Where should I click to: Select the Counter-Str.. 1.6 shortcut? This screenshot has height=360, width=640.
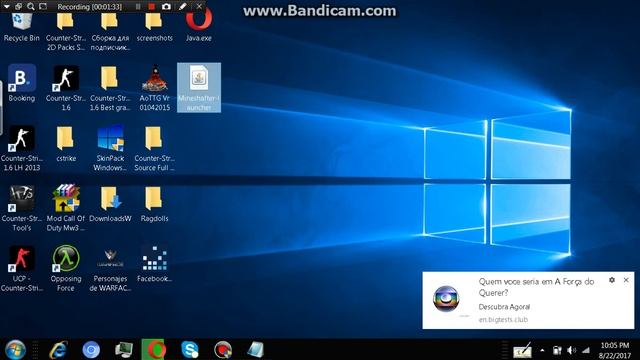click(66, 88)
